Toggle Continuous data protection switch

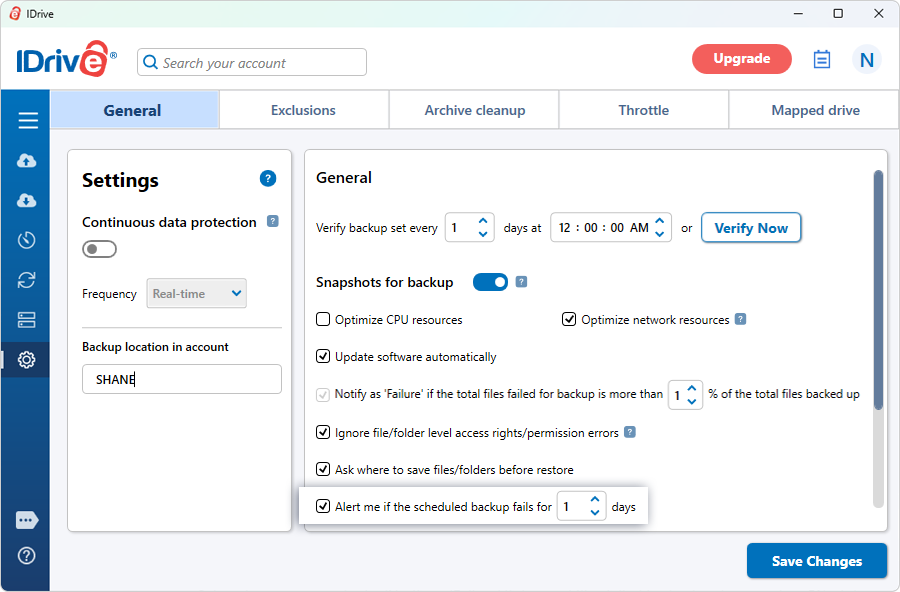99,249
